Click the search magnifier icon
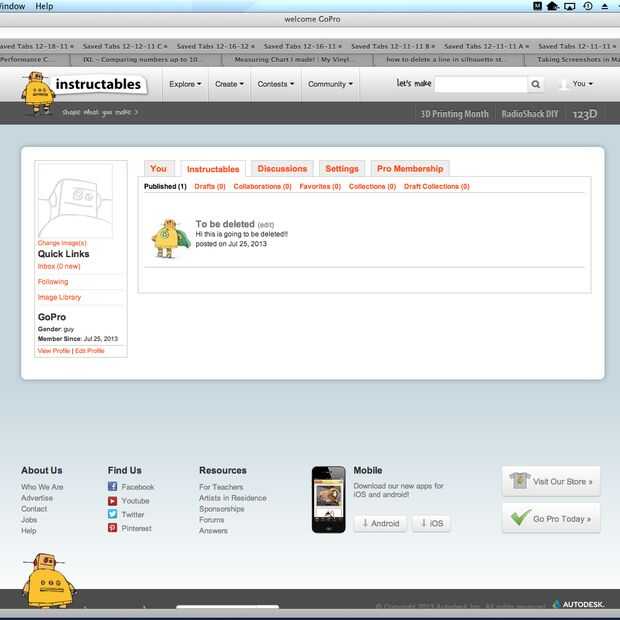The image size is (620, 620). pyautogui.click(x=535, y=84)
